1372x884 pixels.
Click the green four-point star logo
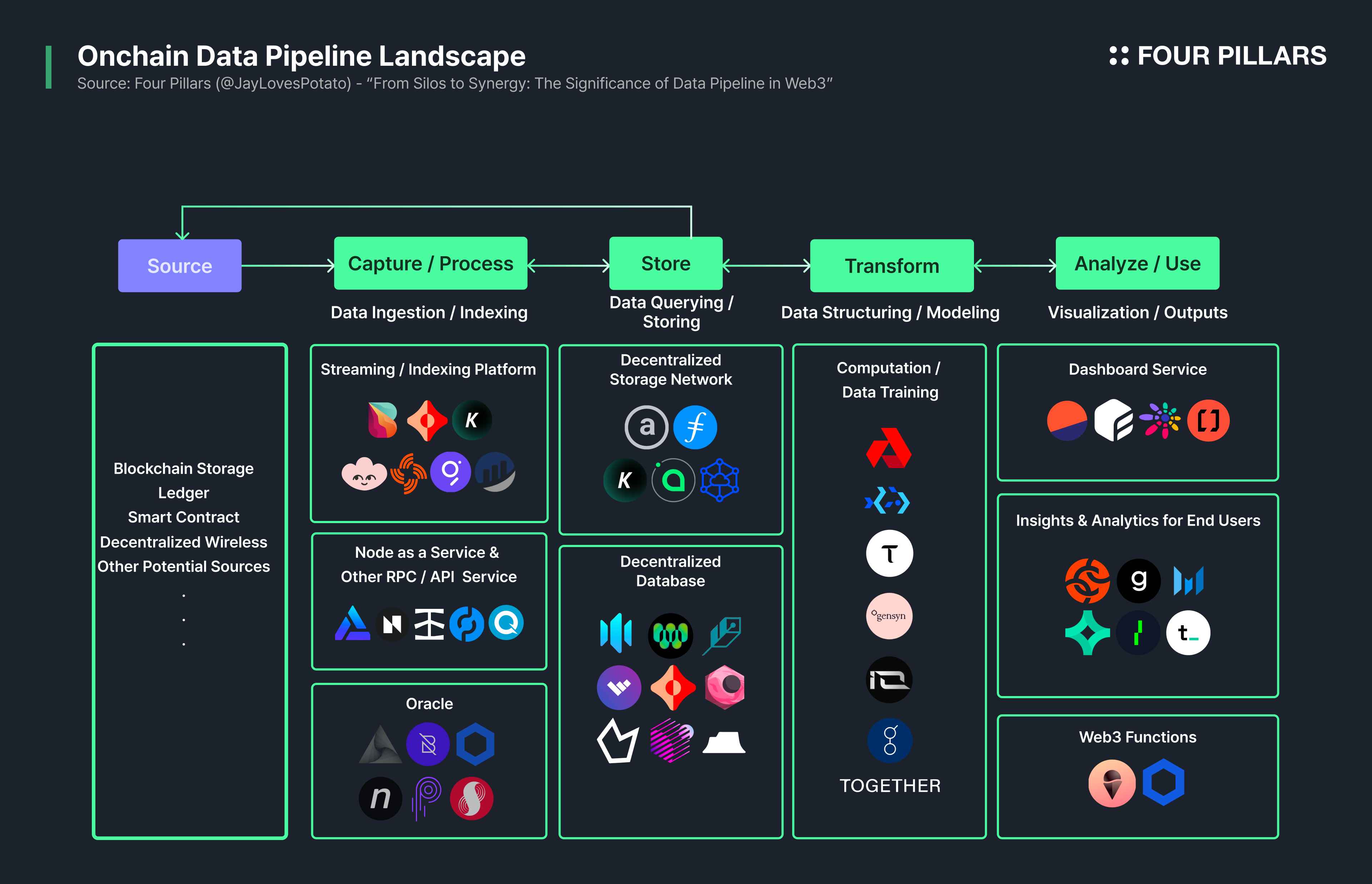click(1087, 633)
